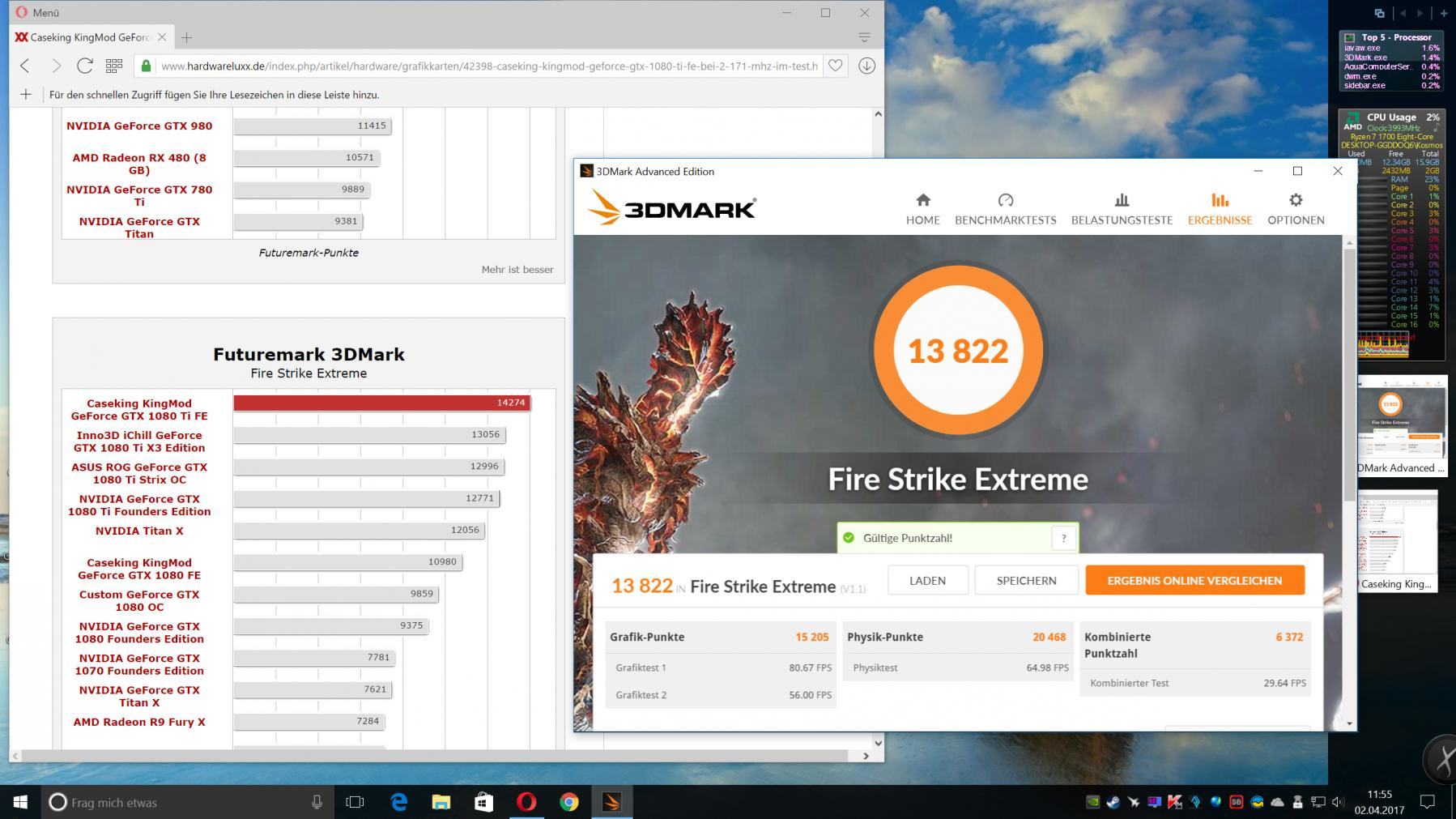Click the Cortana microphone icon

[317, 802]
